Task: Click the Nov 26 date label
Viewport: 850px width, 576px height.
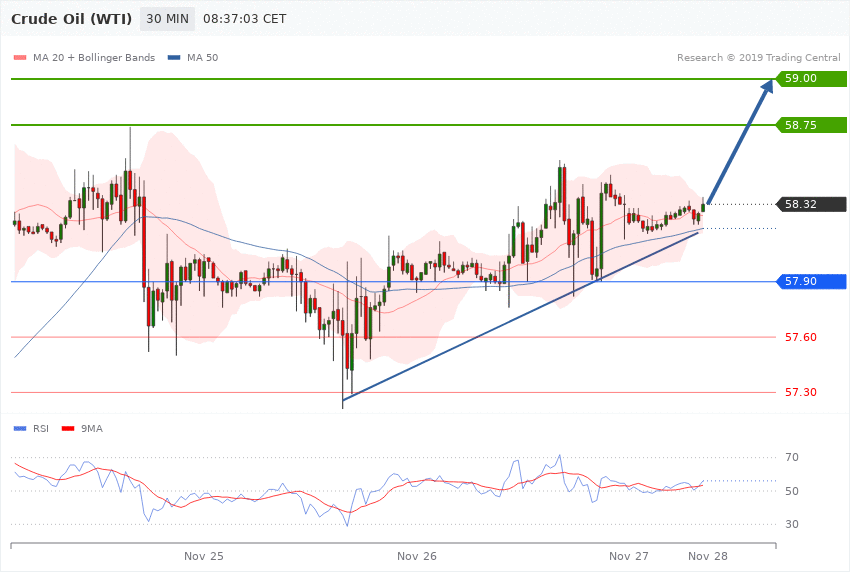Action: pos(416,556)
